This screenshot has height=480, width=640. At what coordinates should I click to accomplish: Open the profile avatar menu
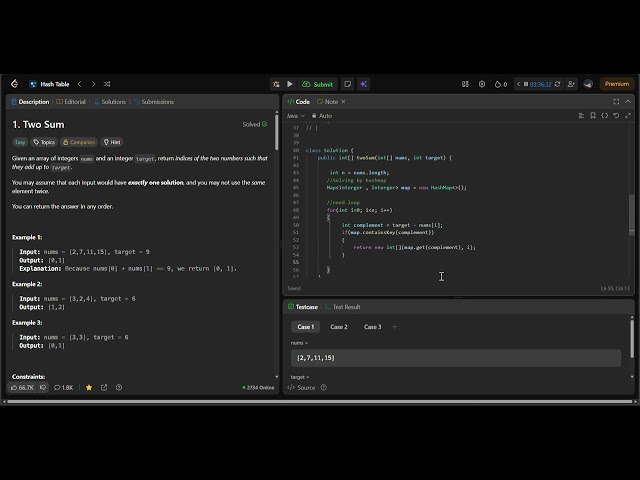[x=588, y=84]
